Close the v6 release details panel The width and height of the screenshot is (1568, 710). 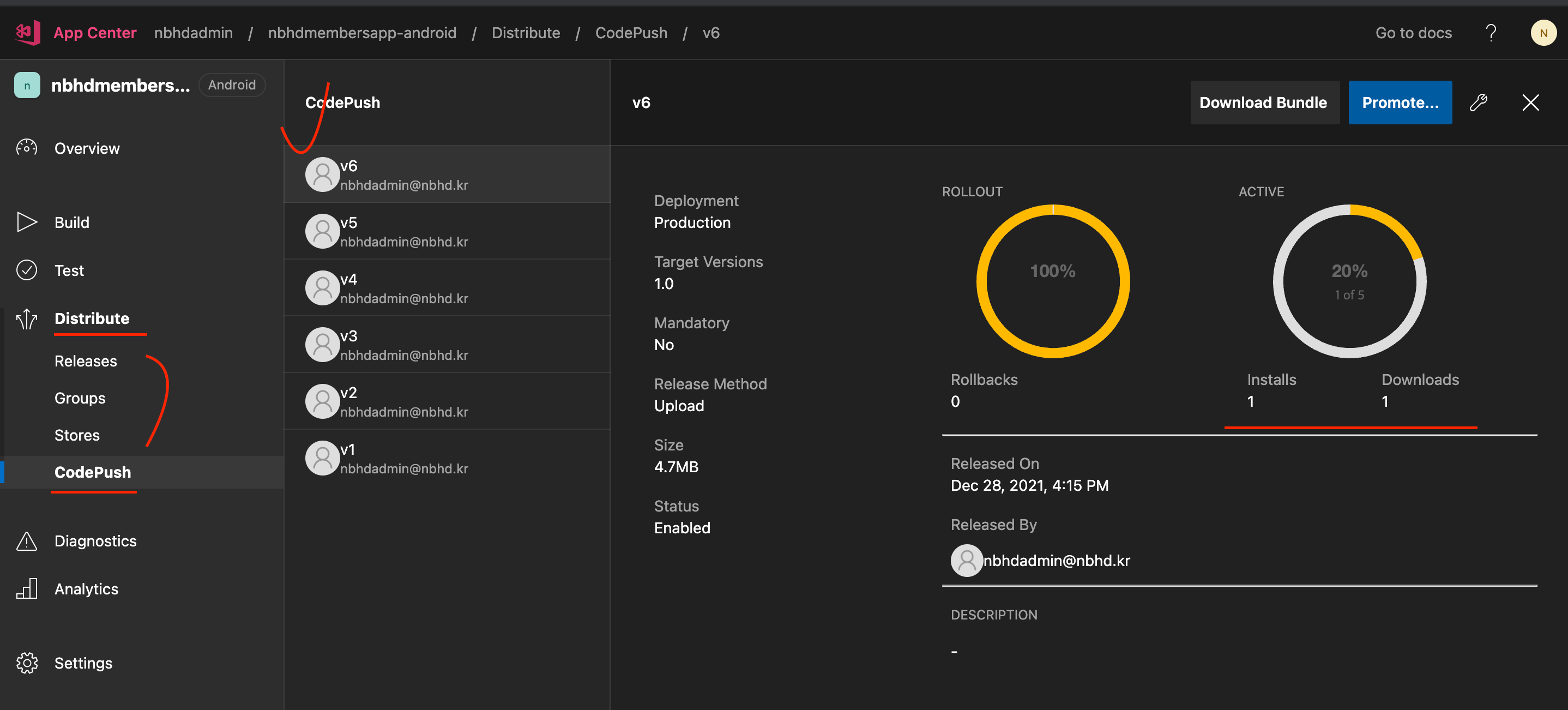[x=1530, y=103]
